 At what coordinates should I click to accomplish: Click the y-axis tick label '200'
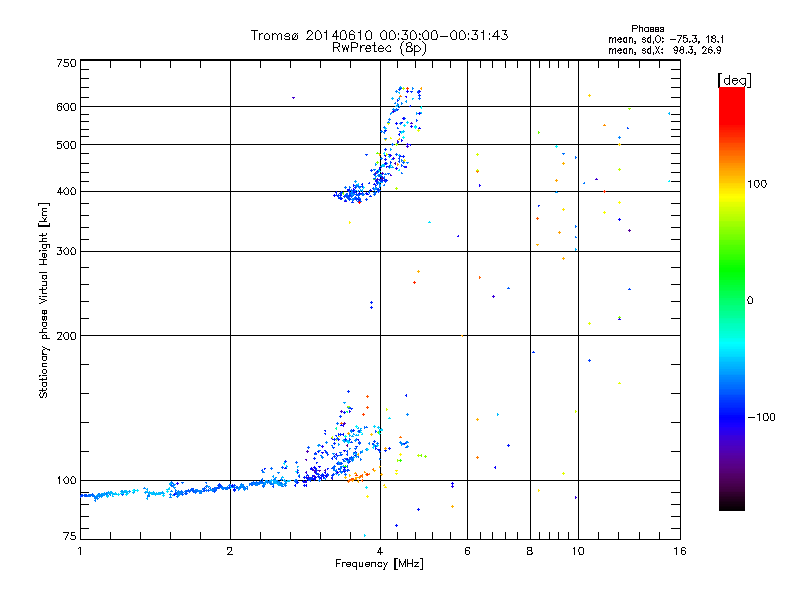(x=66, y=336)
